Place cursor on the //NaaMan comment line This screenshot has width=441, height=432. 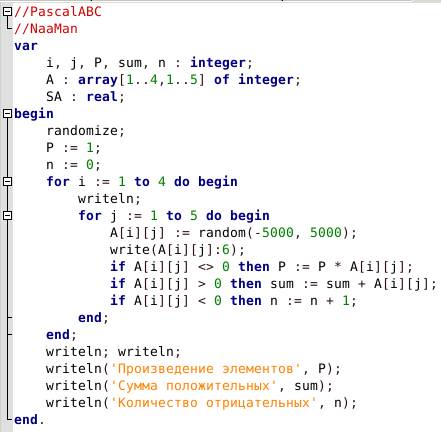(46, 29)
